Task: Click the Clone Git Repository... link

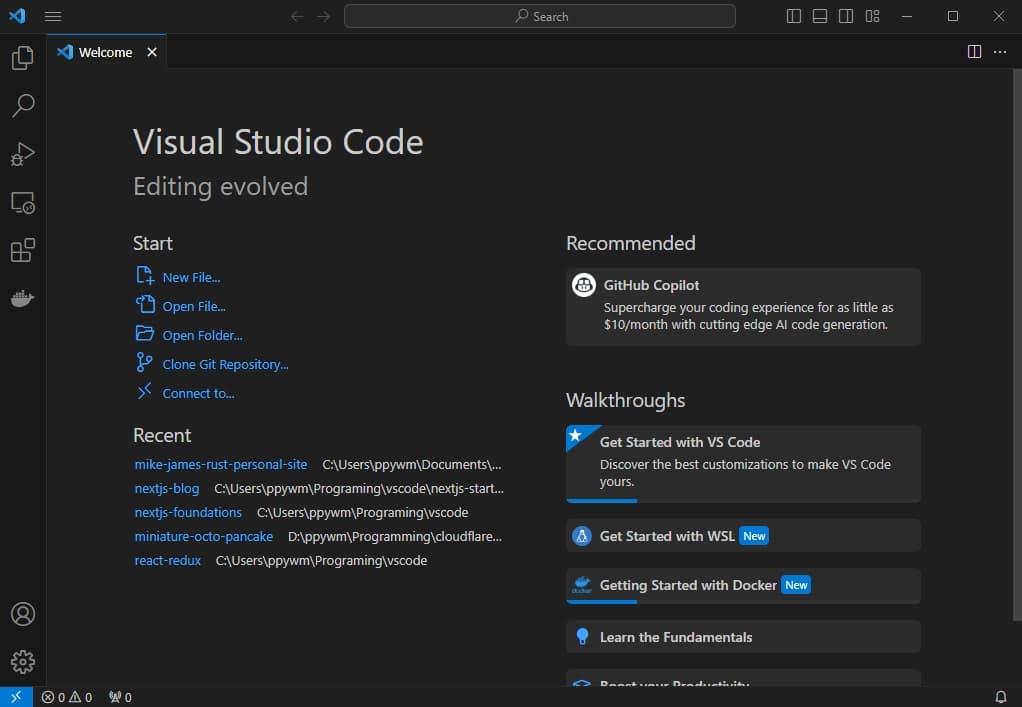Action: pyautogui.click(x=225, y=364)
